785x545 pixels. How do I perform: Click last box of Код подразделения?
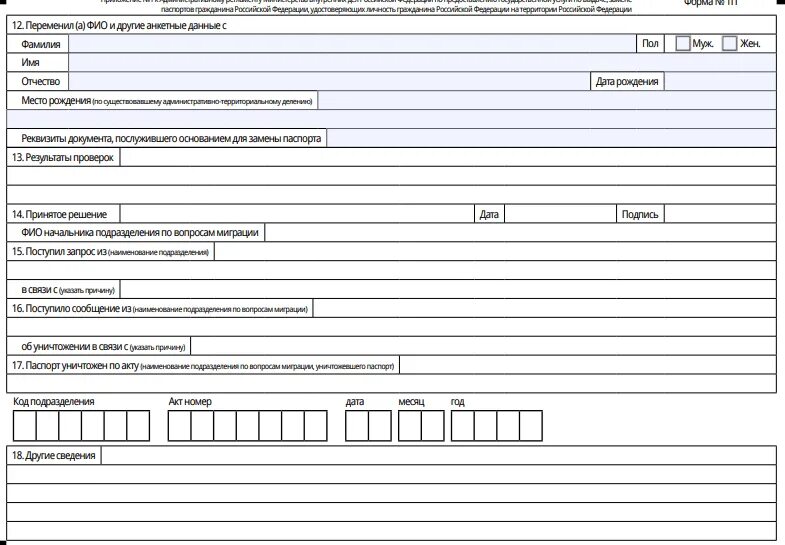click(x=138, y=426)
